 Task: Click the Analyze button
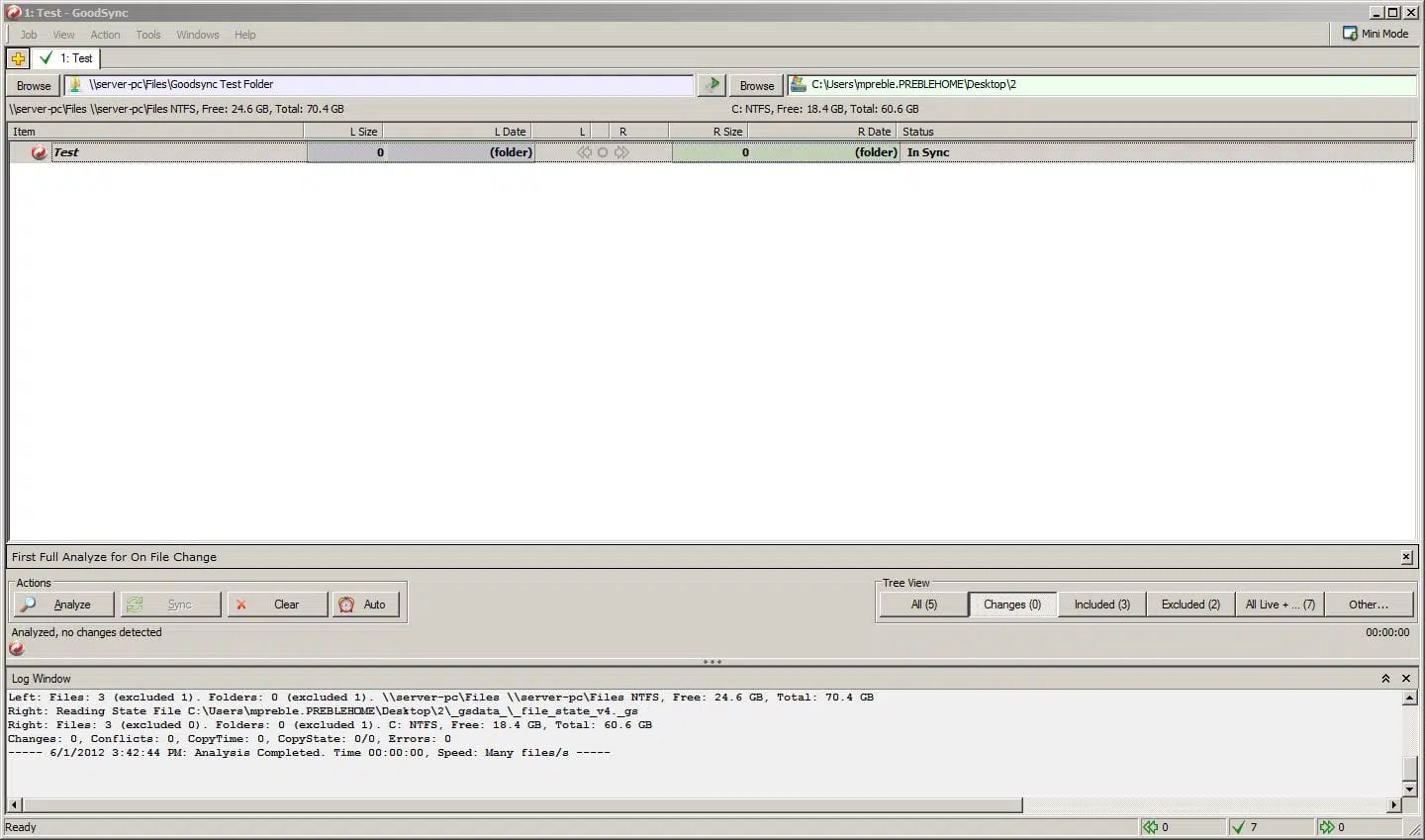(x=61, y=605)
